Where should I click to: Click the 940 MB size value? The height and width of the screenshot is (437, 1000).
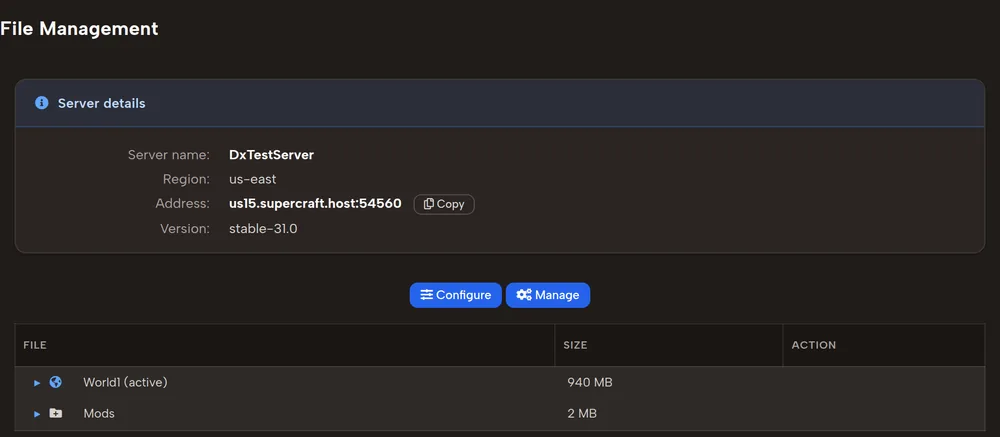coord(590,382)
